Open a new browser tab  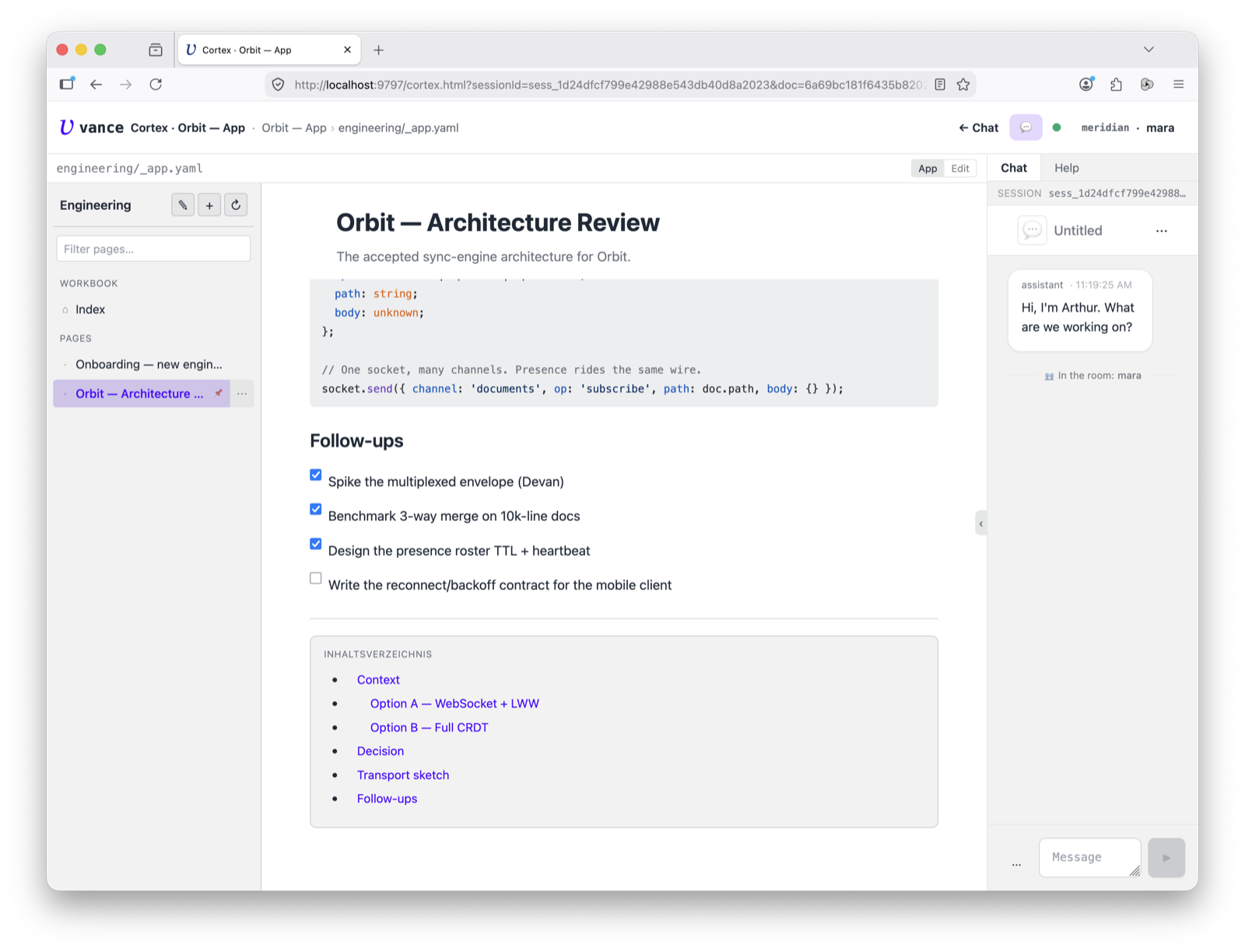tap(378, 50)
